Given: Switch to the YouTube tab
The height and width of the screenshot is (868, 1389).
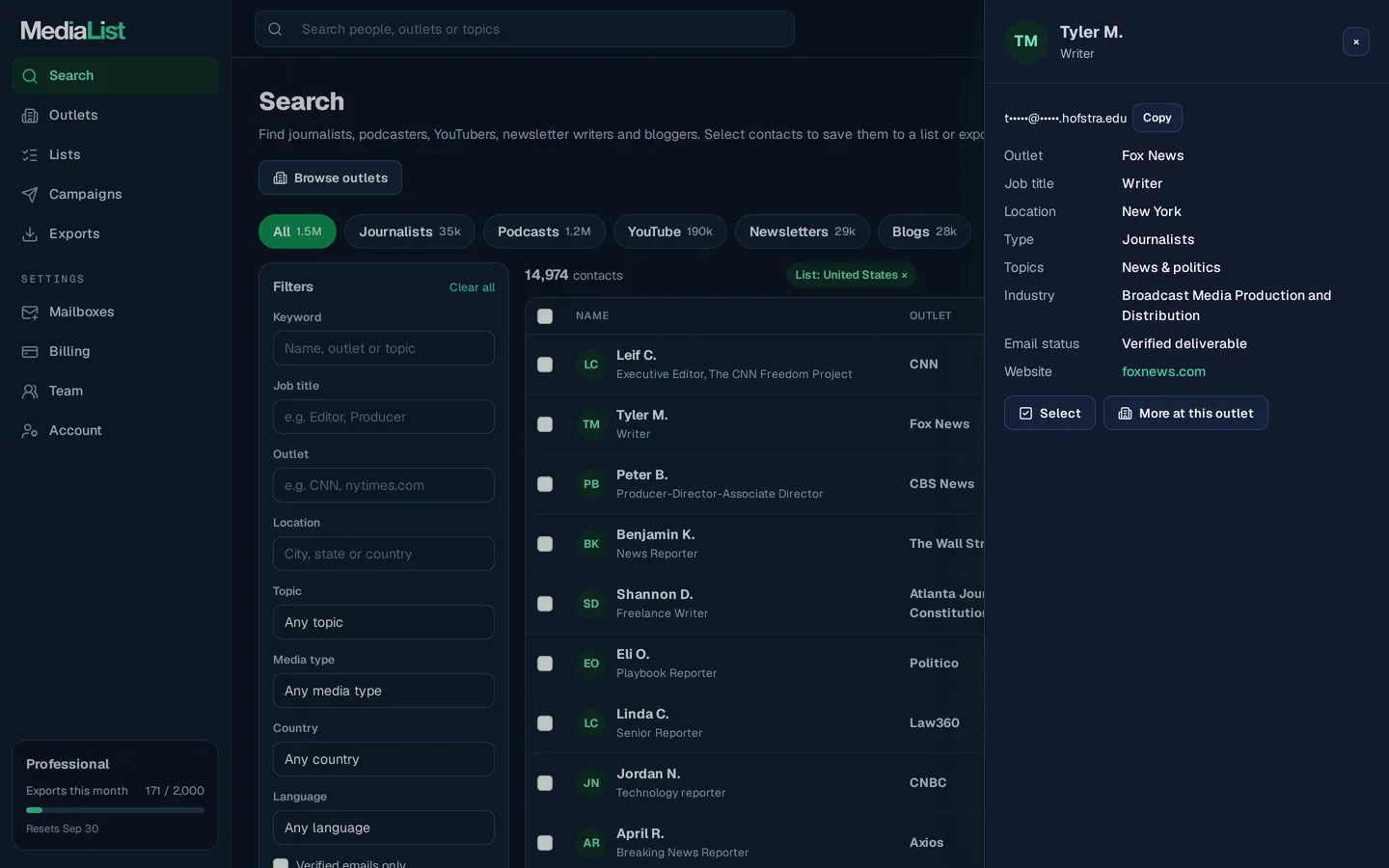Looking at the screenshot, I should coord(670,231).
